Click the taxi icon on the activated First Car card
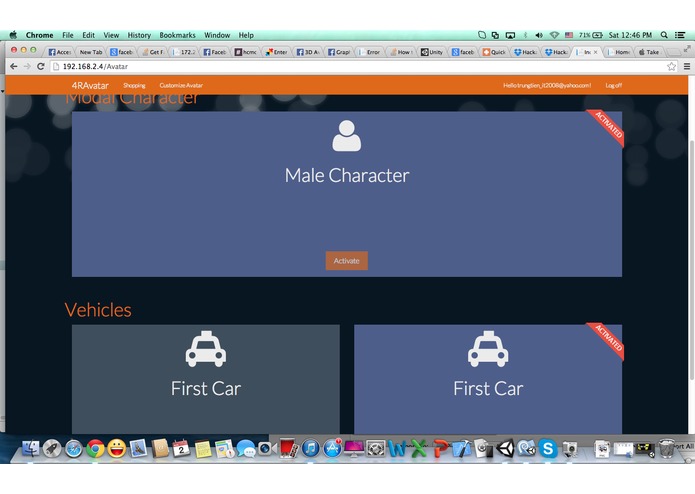Image resolution: width=695 pixels, height=494 pixels. [x=488, y=349]
